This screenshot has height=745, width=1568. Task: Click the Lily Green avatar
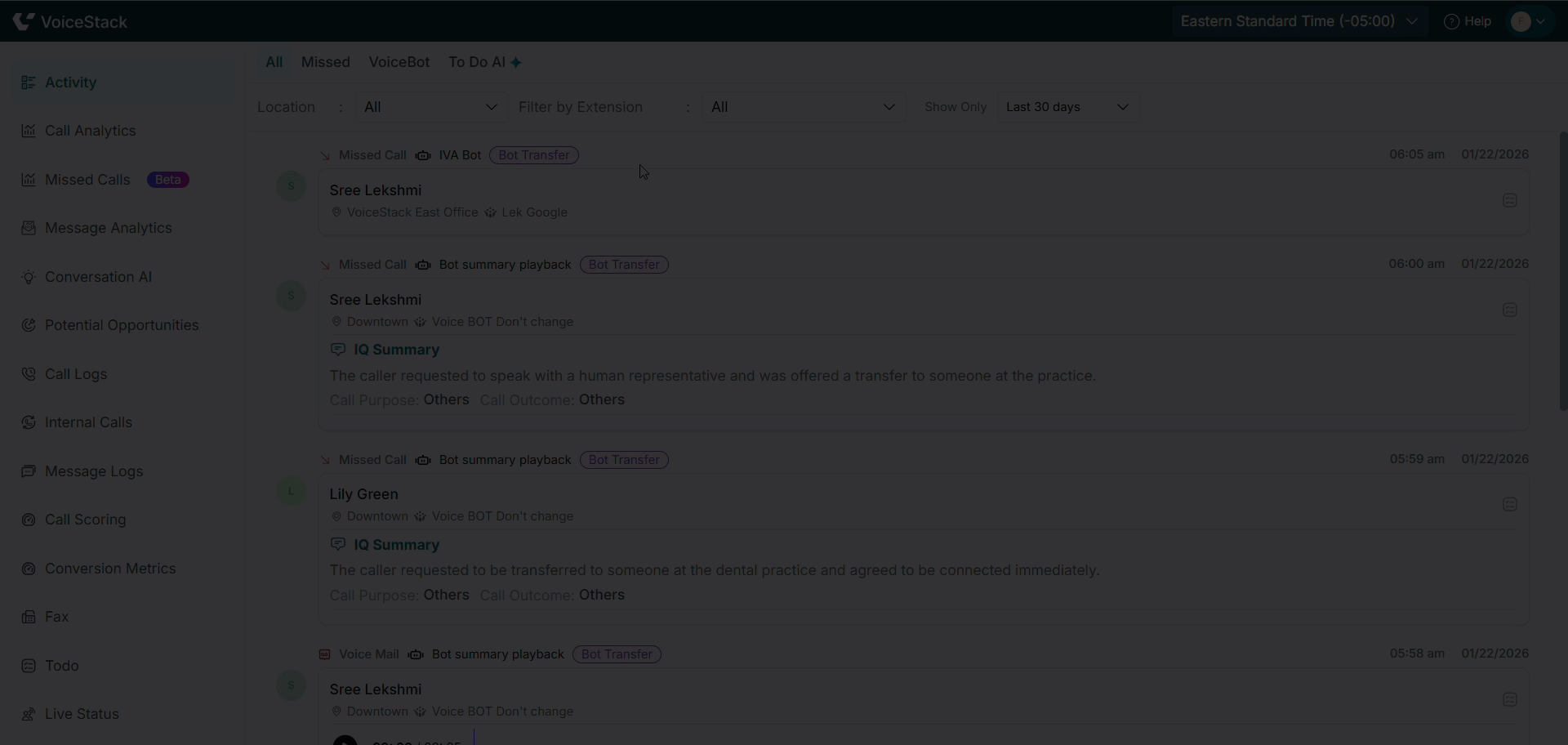[291, 491]
